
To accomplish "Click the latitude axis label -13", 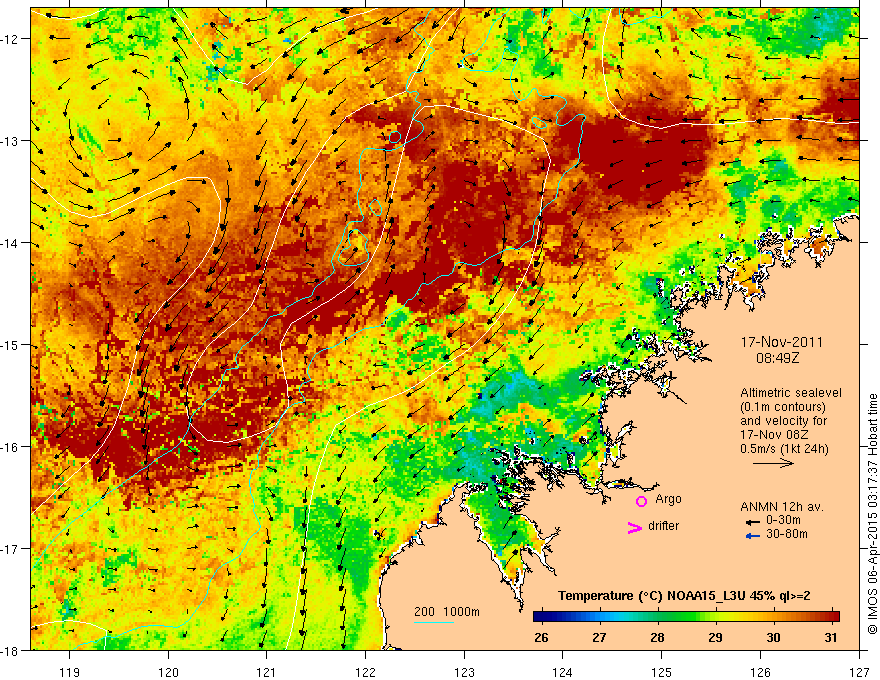I will point(10,141).
